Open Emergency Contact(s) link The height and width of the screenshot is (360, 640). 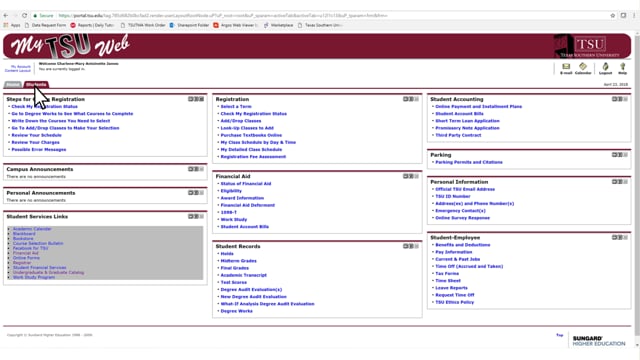pyautogui.click(x=460, y=211)
